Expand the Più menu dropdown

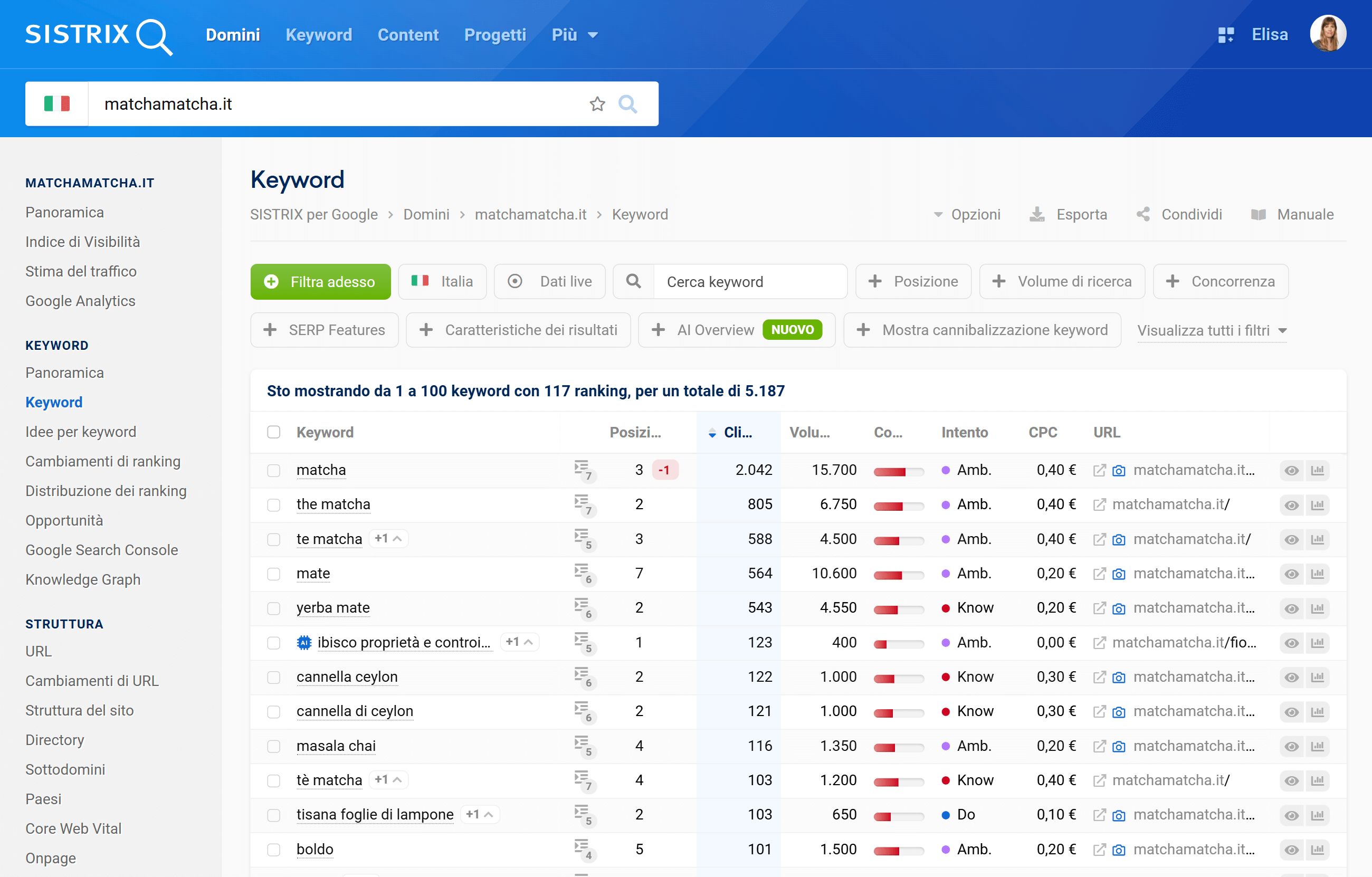(x=574, y=35)
